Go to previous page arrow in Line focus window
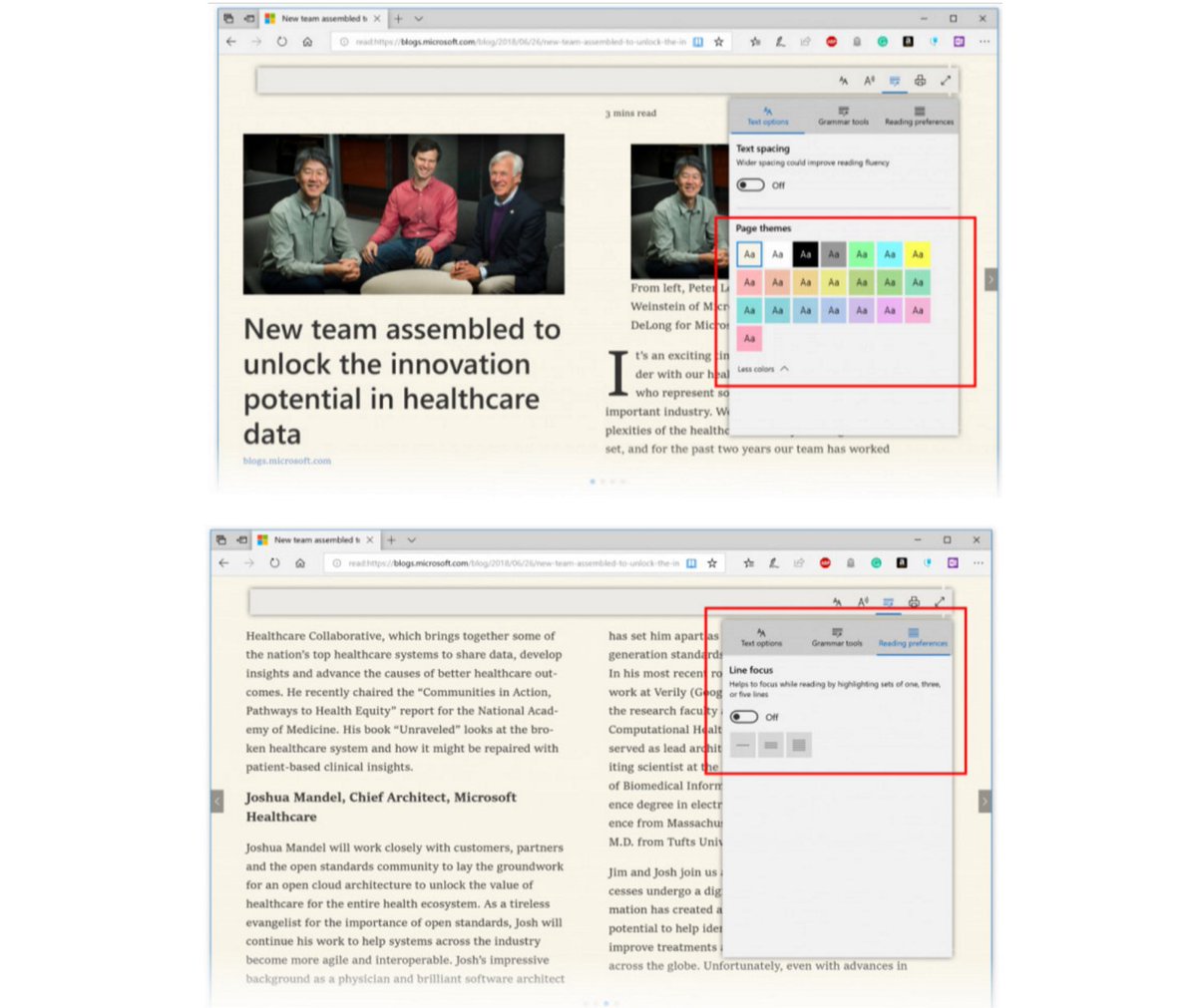 tap(216, 801)
